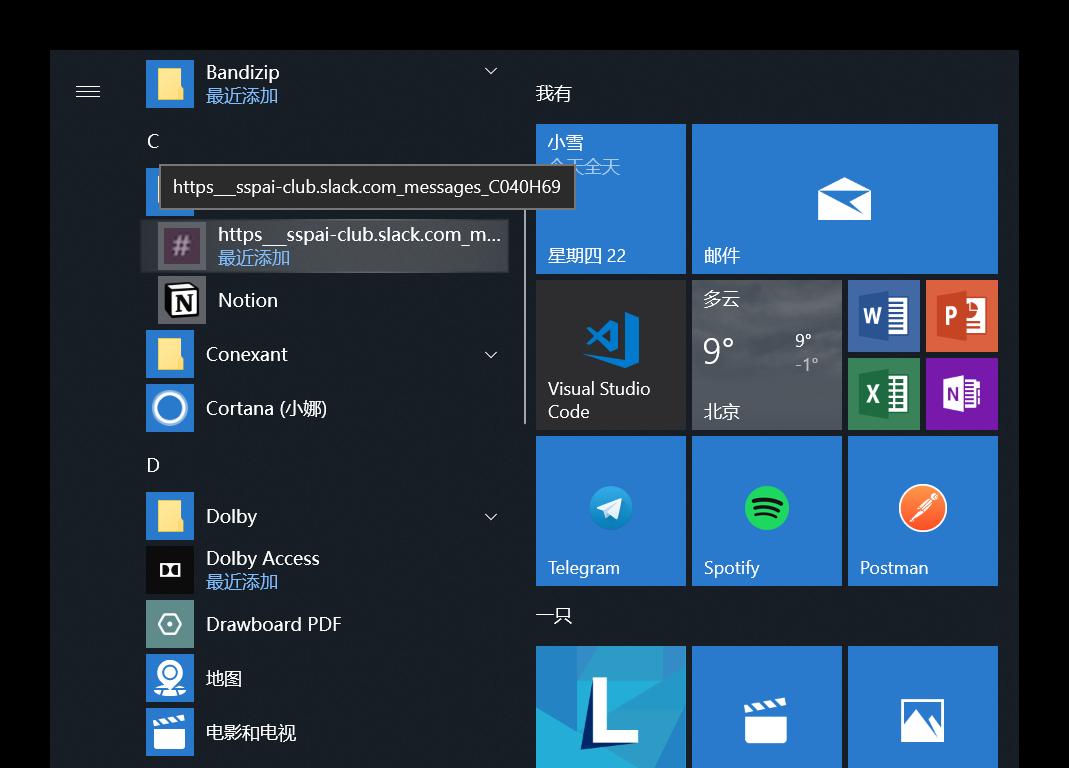This screenshot has height=768, width=1069.
Task: Launch the OneNote tile
Action: point(962,394)
